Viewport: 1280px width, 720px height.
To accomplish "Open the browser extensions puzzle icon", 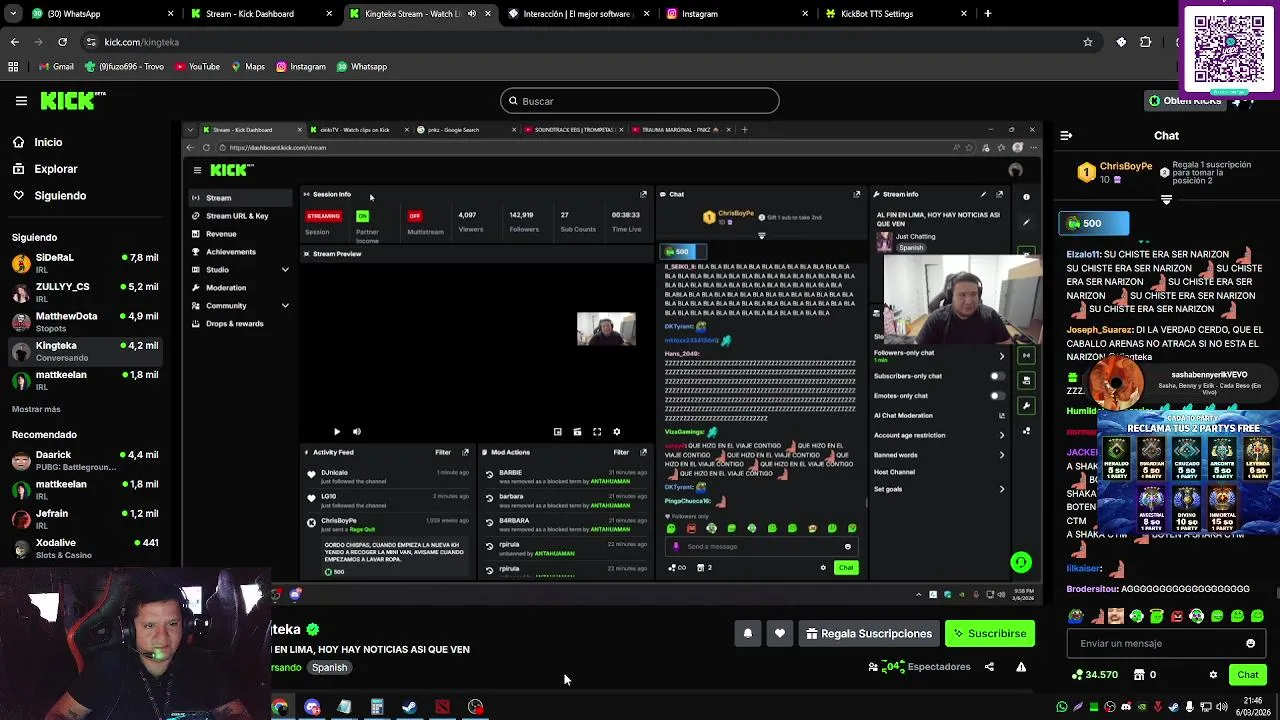I will tap(1145, 42).
